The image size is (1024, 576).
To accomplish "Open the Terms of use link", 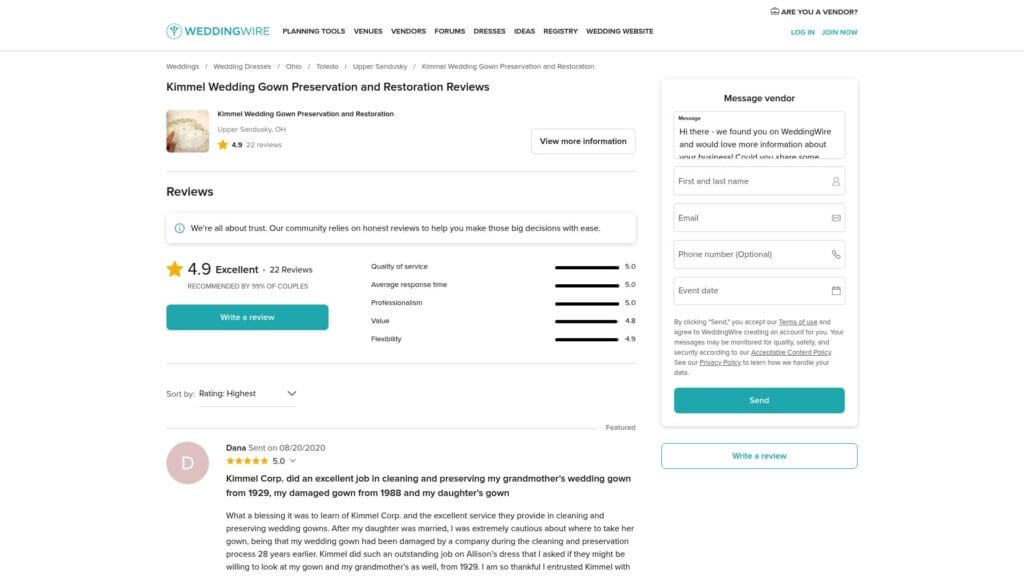I will tap(798, 322).
